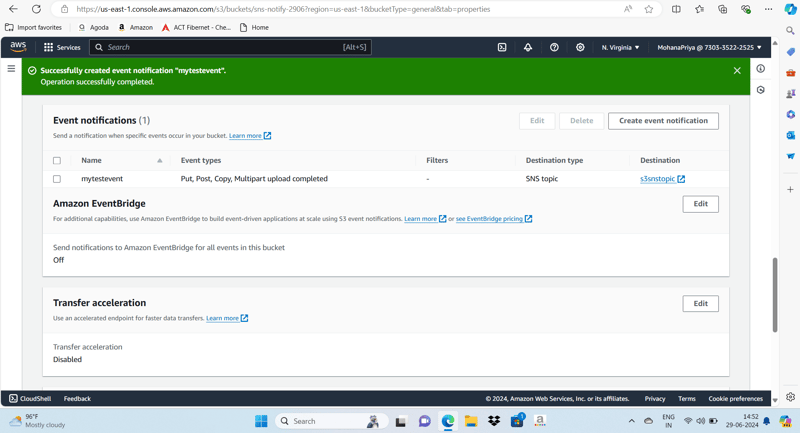Open the Services grid menu

click(62, 47)
